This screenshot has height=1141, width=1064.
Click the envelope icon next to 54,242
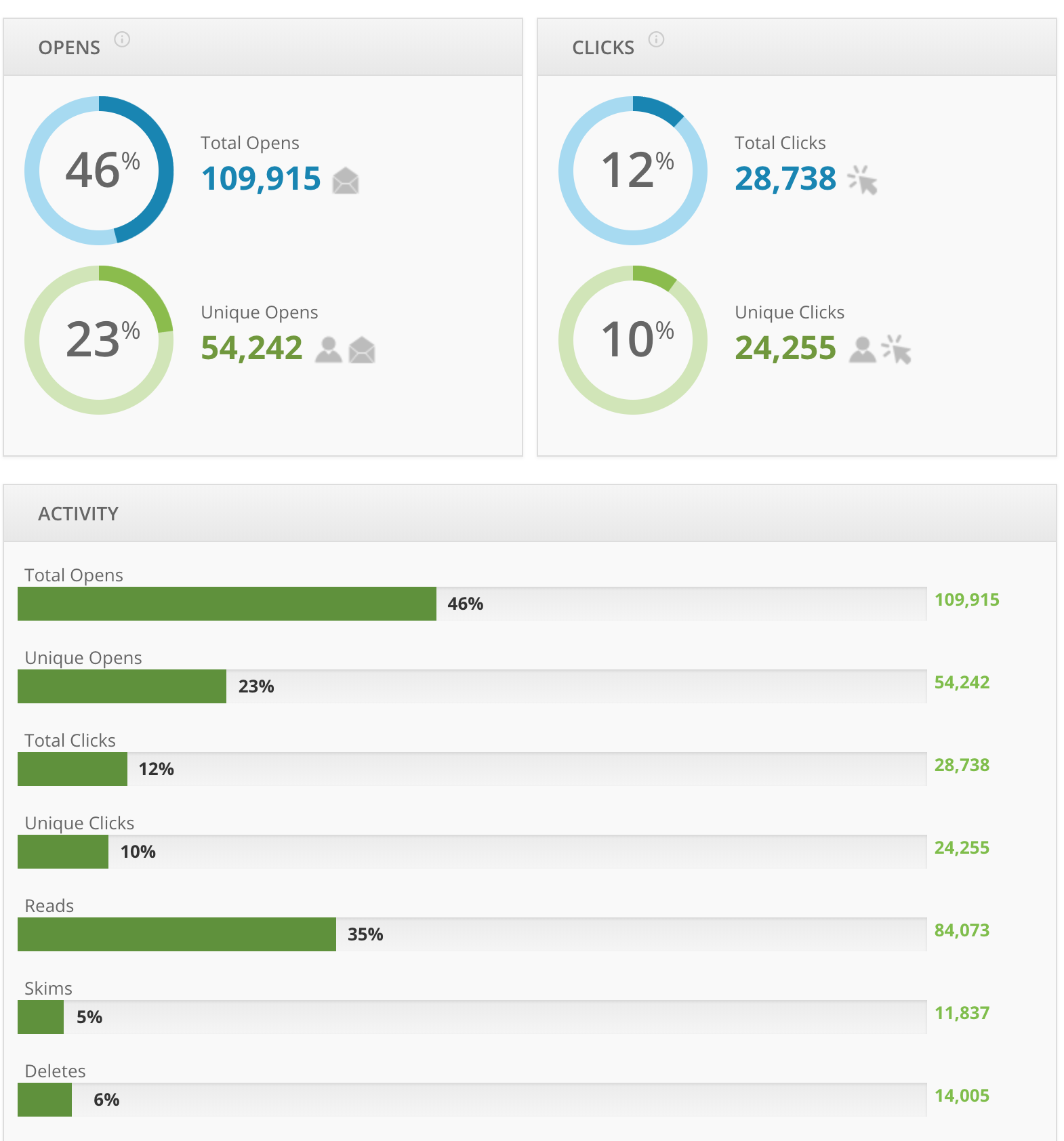pos(362,350)
